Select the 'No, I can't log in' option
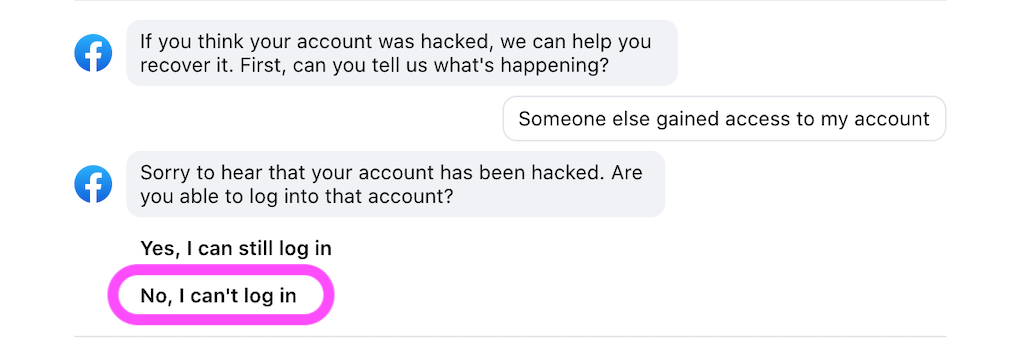The image size is (1024, 361). point(218,296)
